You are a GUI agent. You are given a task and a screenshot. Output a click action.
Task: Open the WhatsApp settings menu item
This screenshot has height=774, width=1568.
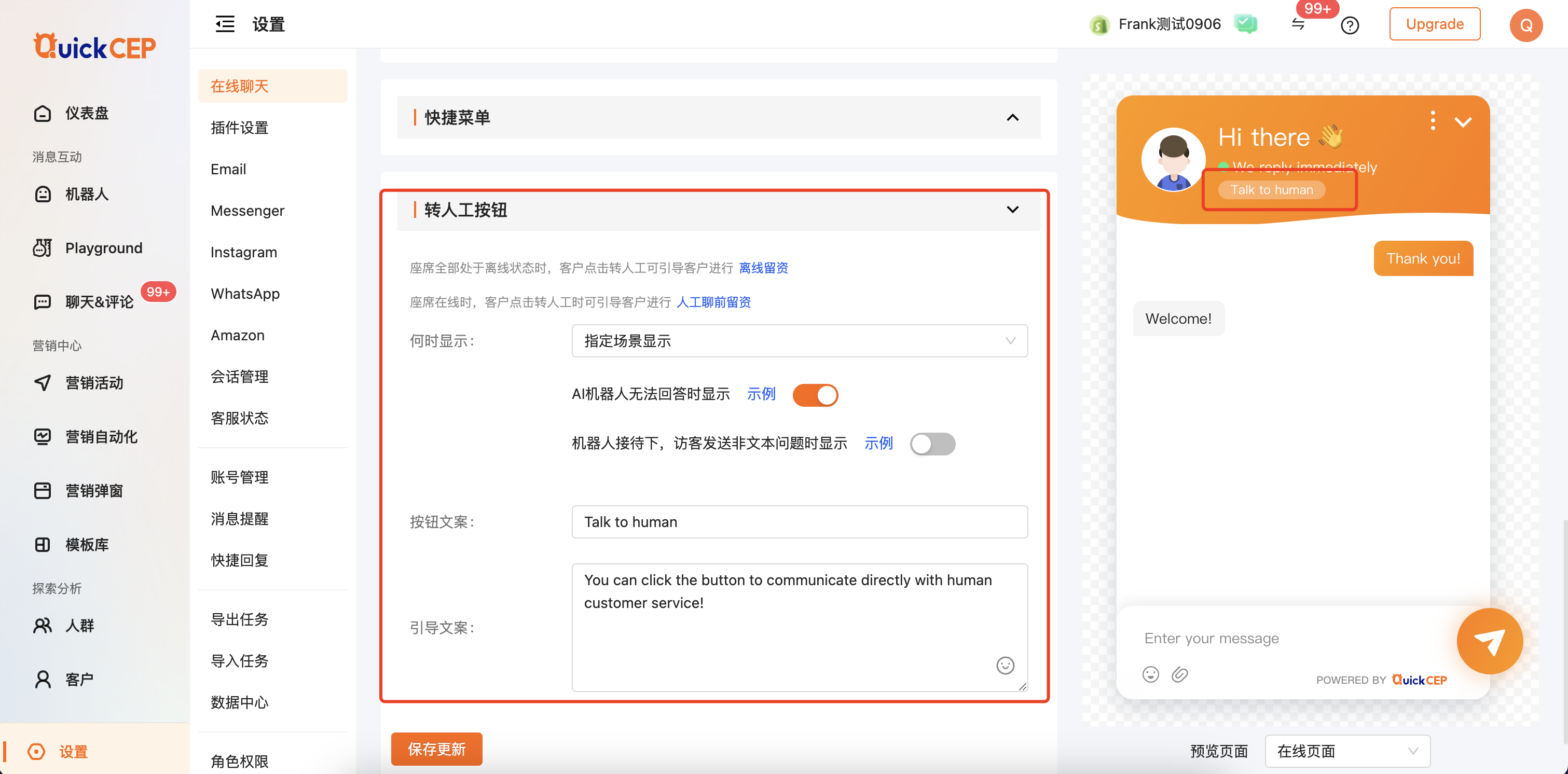pyautogui.click(x=245, y=294)
